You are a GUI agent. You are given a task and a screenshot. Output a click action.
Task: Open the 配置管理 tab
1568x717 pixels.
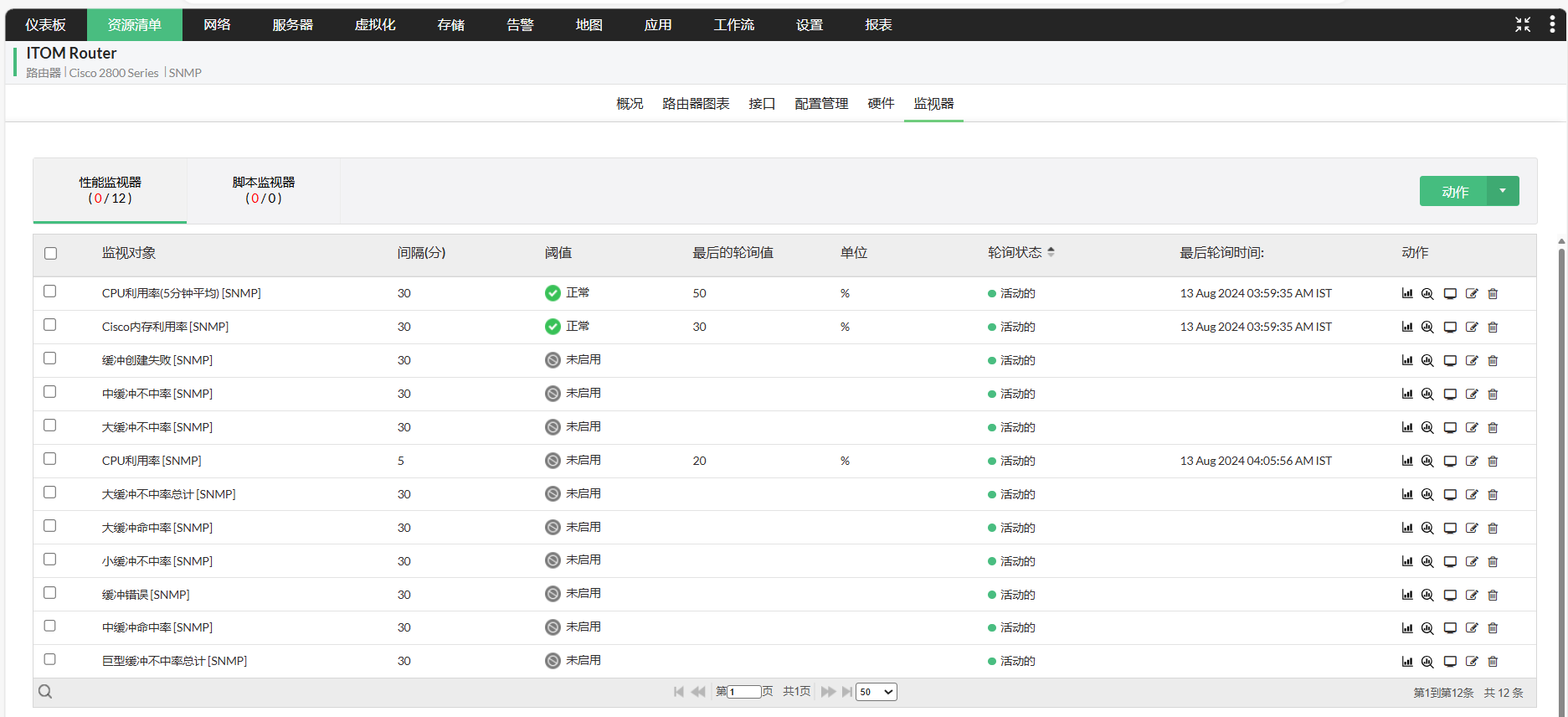[821, 104]
